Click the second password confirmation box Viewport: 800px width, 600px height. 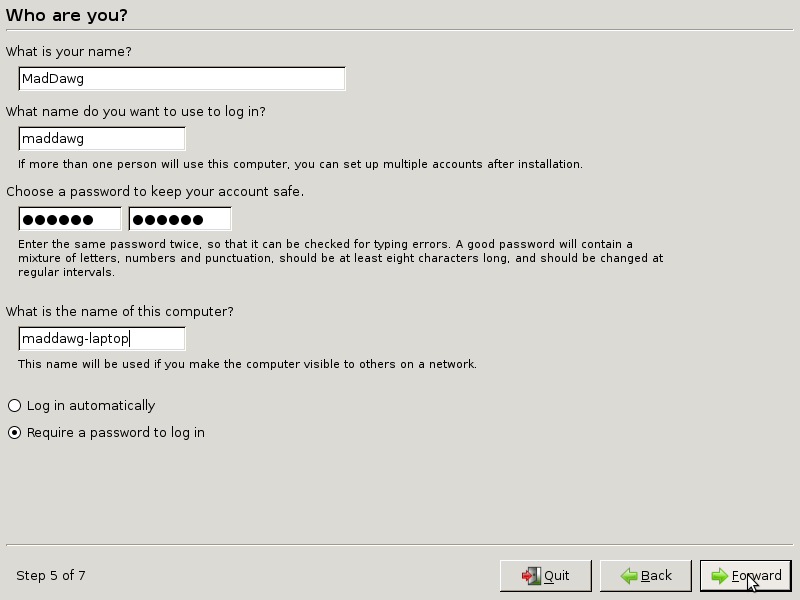(x=180, y=219)
